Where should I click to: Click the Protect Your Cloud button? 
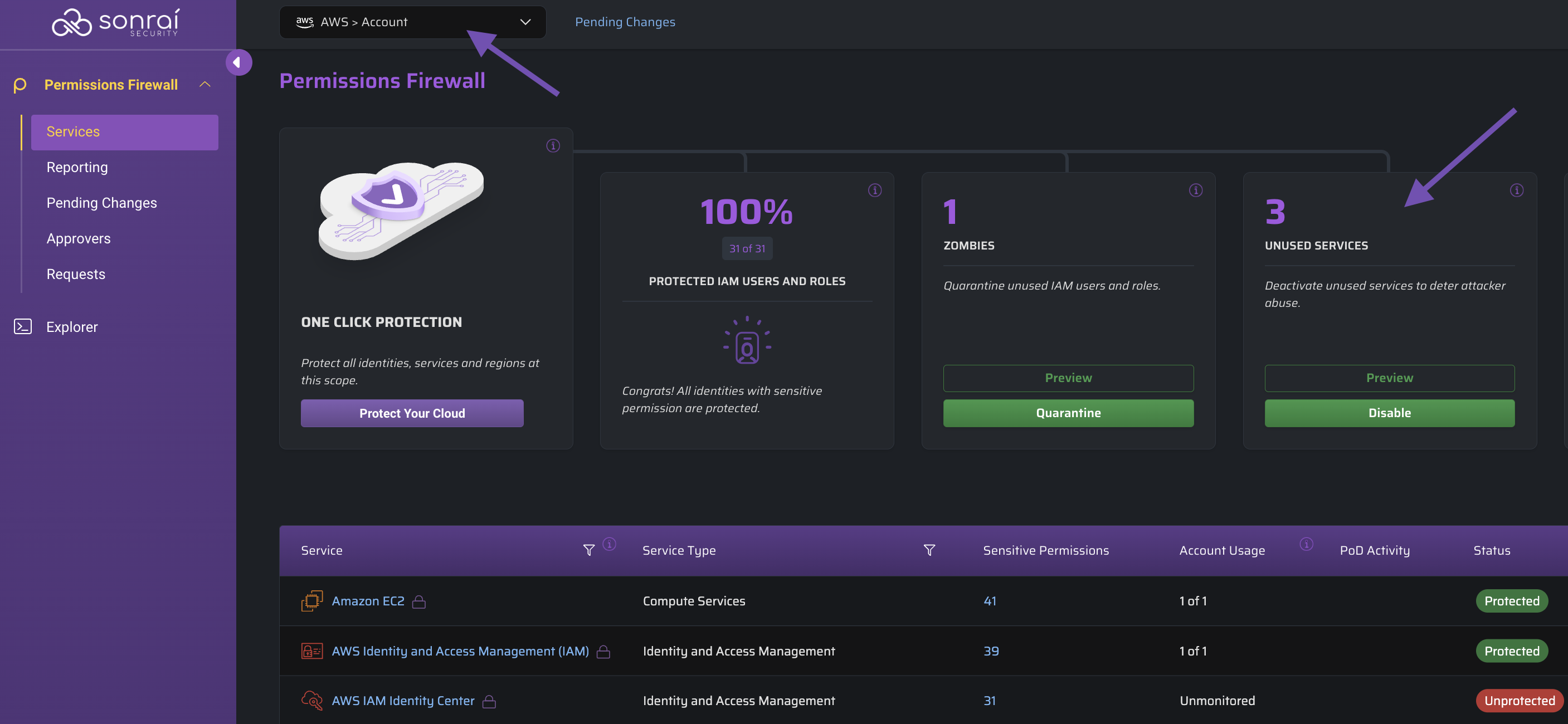[411, 413]
